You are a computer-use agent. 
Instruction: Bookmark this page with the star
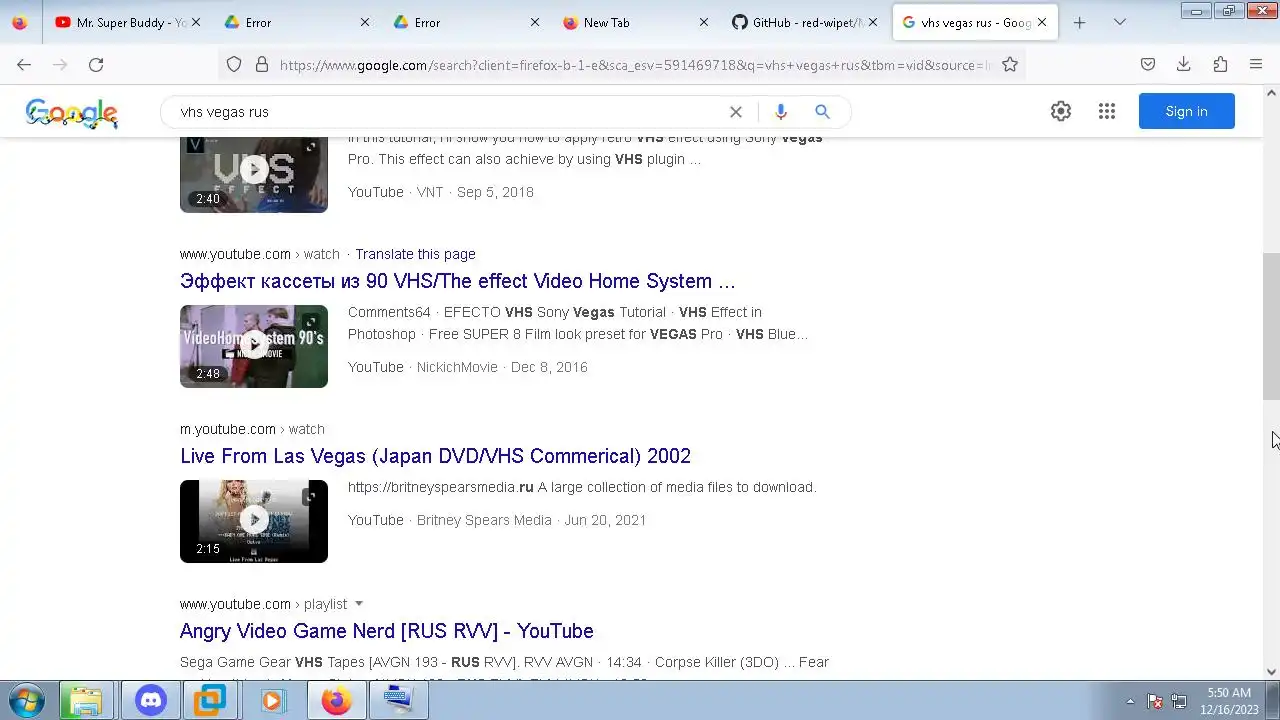pos(1010,64)
